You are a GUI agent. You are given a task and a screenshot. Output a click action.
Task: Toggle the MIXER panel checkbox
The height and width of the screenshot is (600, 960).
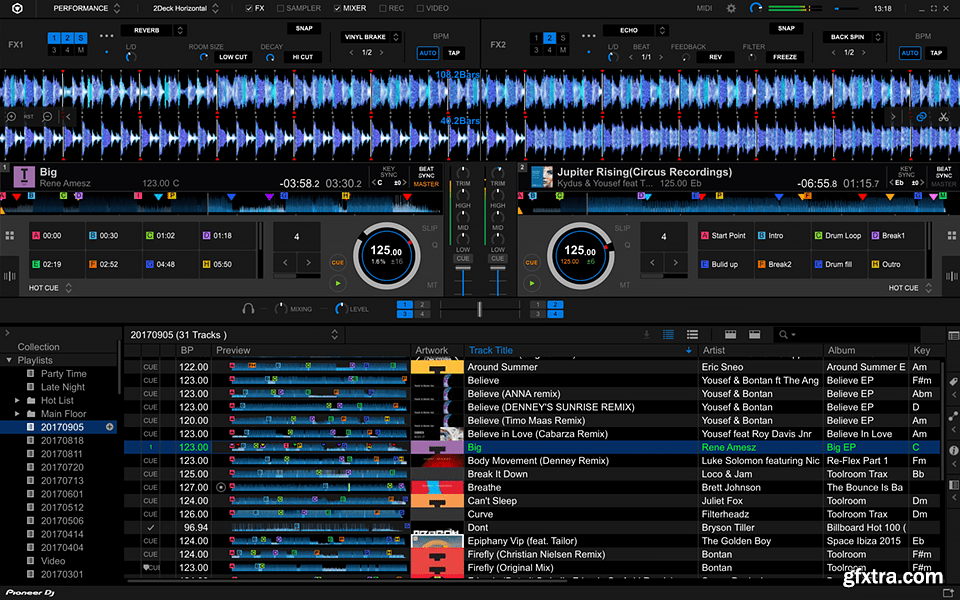click(335, 8)
